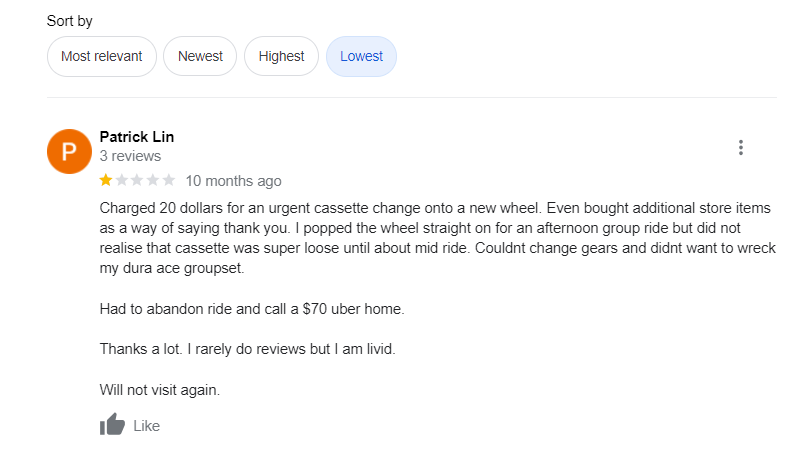Sort reviews by Newest
Viewport: 790px width, 455px height.
[x=200, y=56]
